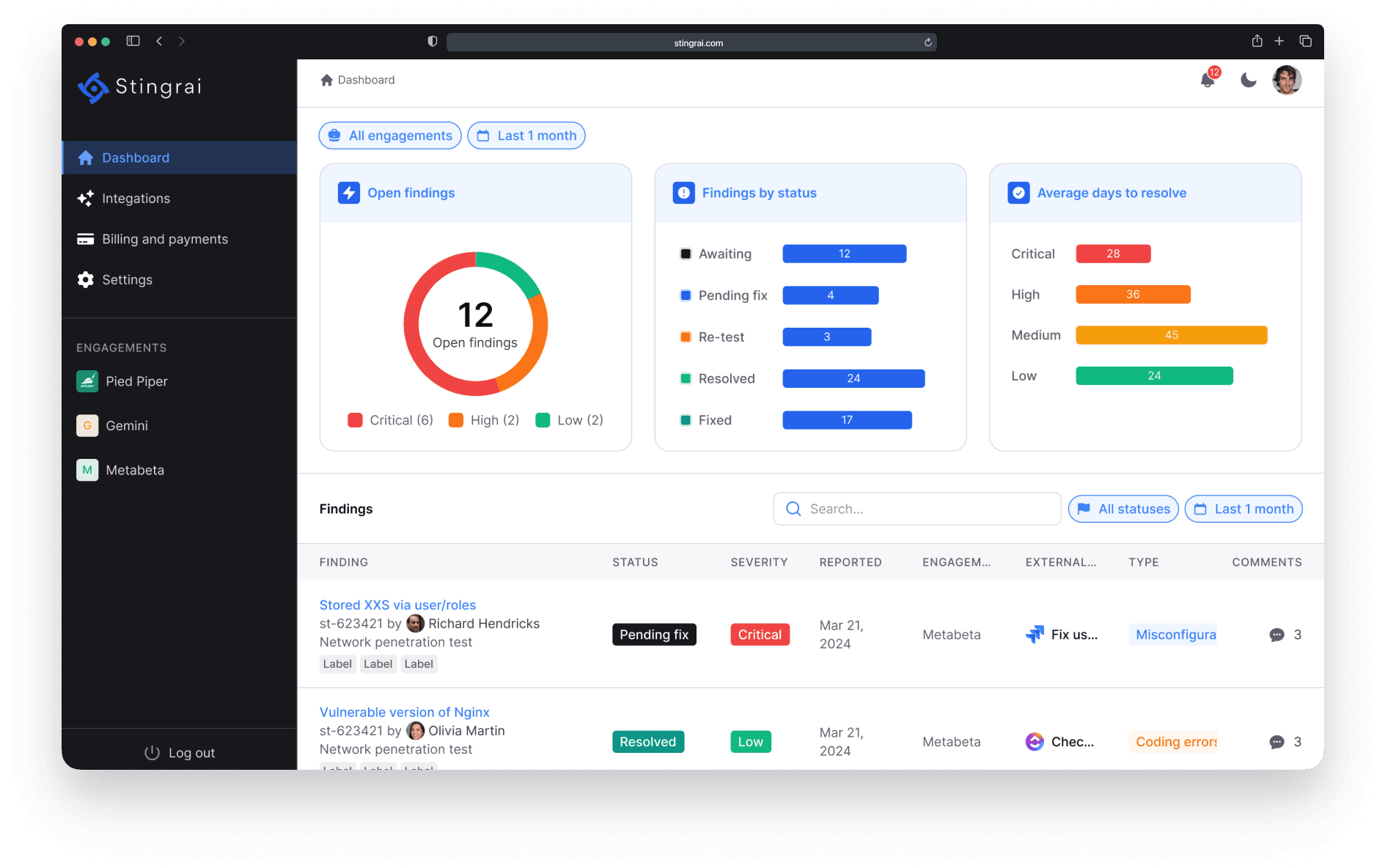Open Integations in the sidebar

[136, 199]
